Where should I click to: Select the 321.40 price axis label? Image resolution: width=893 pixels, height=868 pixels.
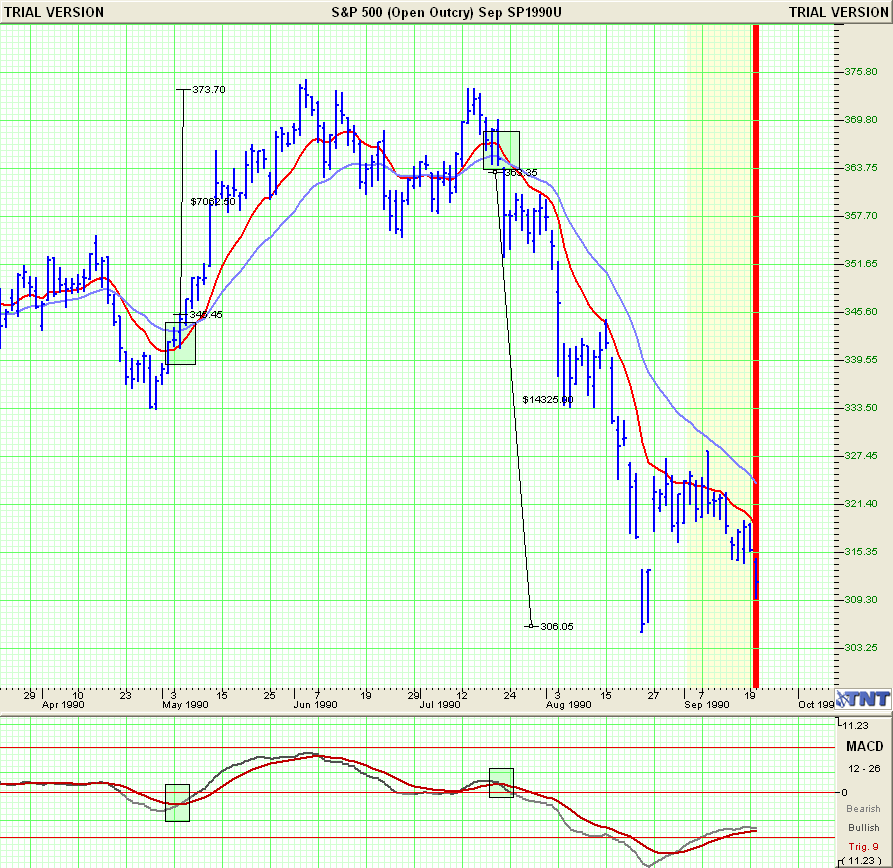coord(861,503)
